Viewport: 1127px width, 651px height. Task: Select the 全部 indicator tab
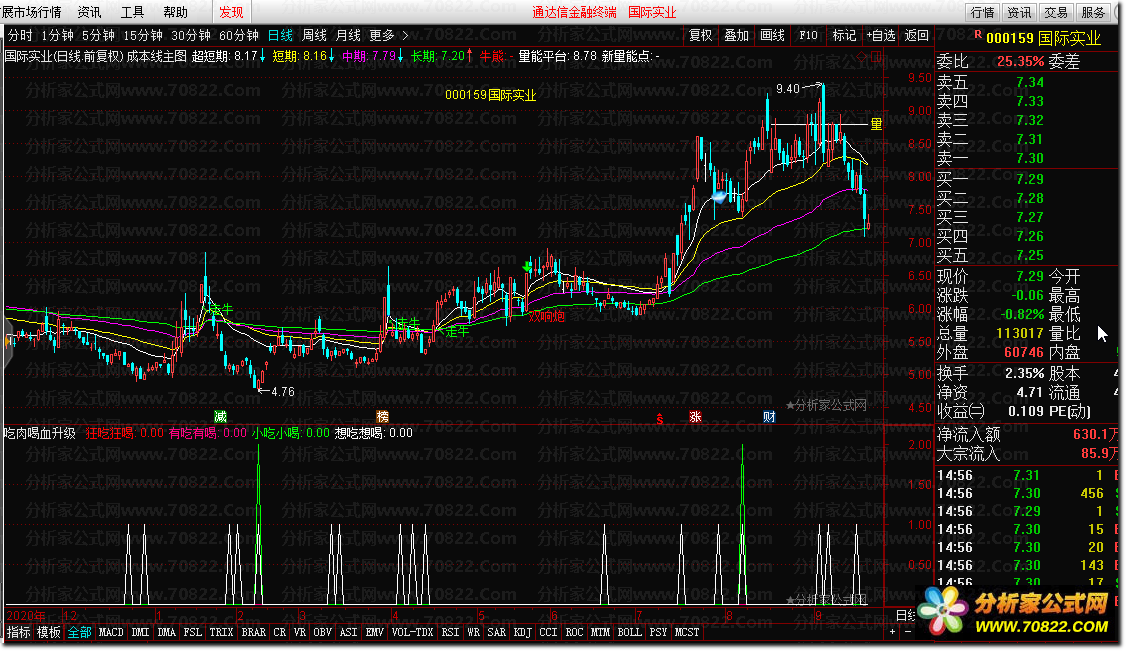click(x=80, y=632)
